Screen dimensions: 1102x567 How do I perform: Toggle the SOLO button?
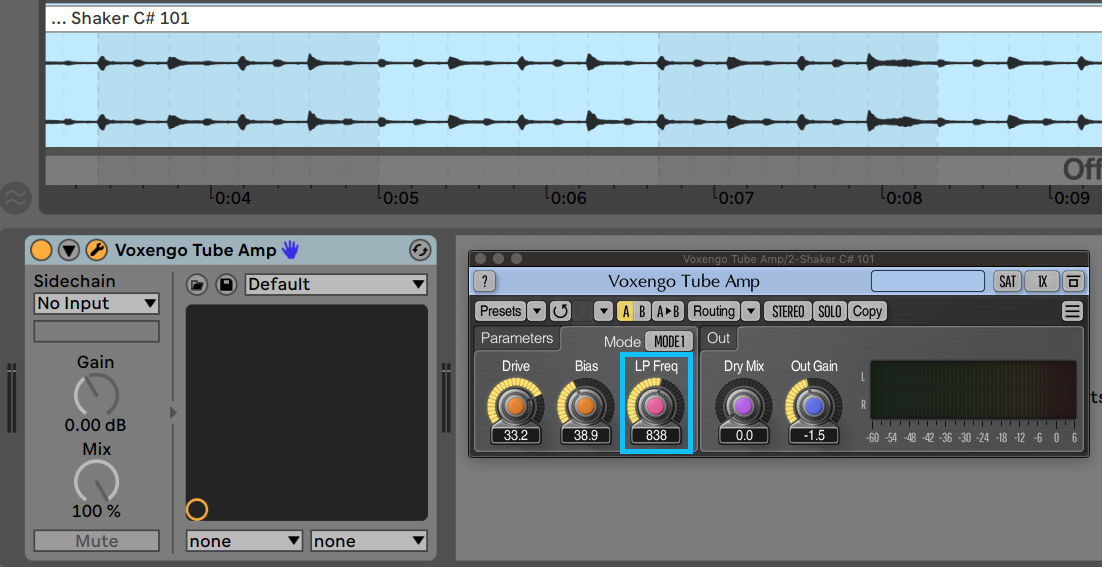coord(830,311)
